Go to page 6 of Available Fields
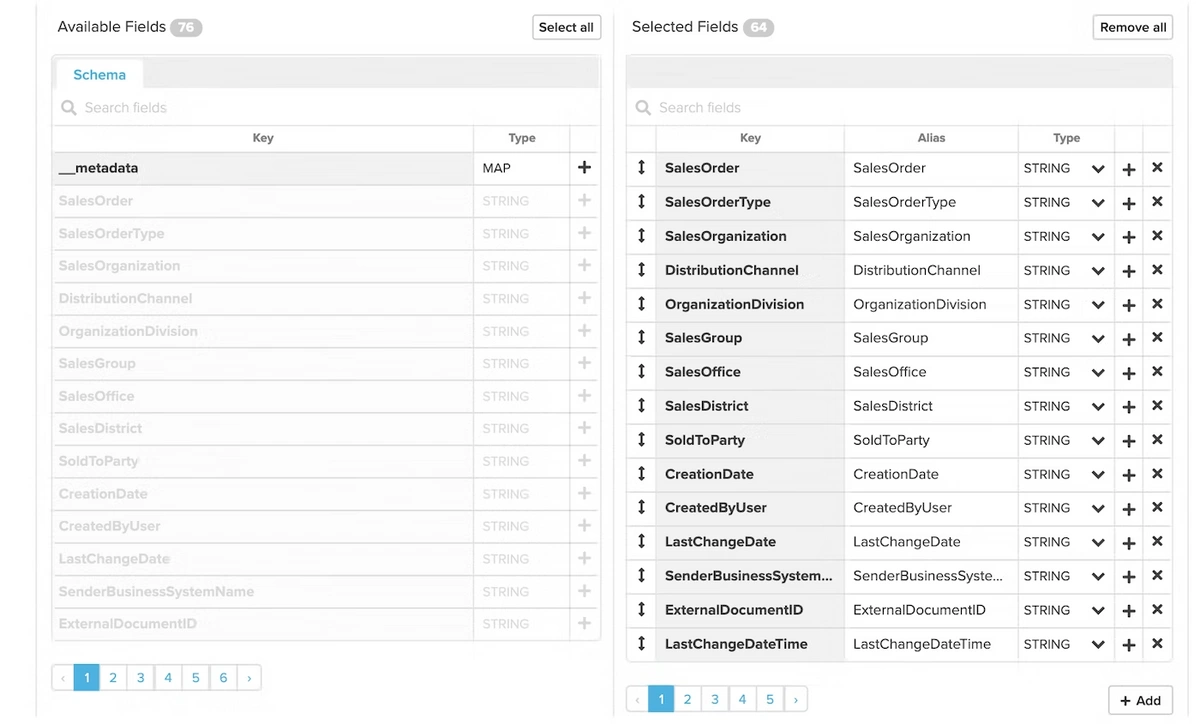This screenshot has width=1200, height=724. 223,678
